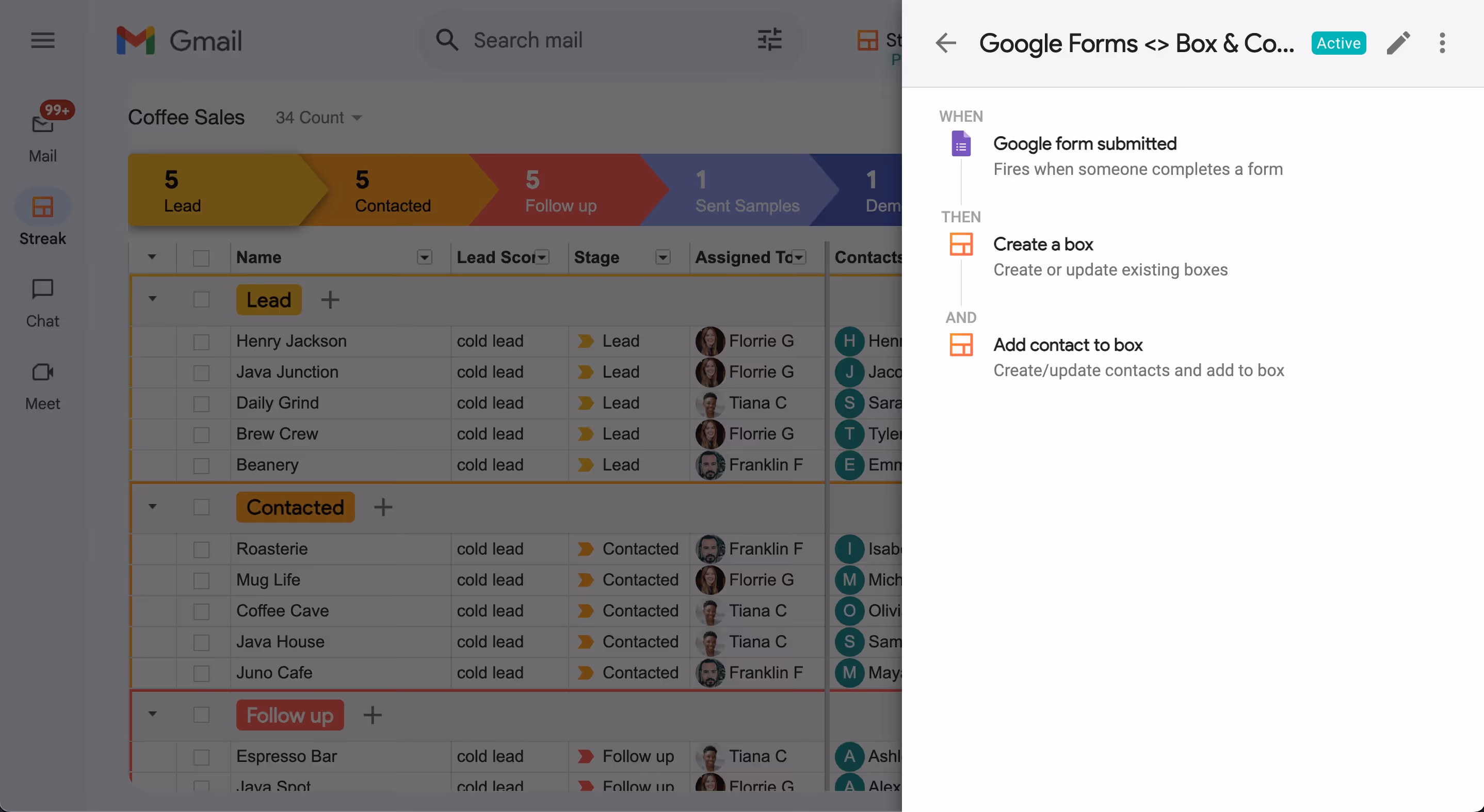Toggle the select-all checkbox in header
Image resolution: width=1484 pixels, height=812 pixels.
point(201,258)
